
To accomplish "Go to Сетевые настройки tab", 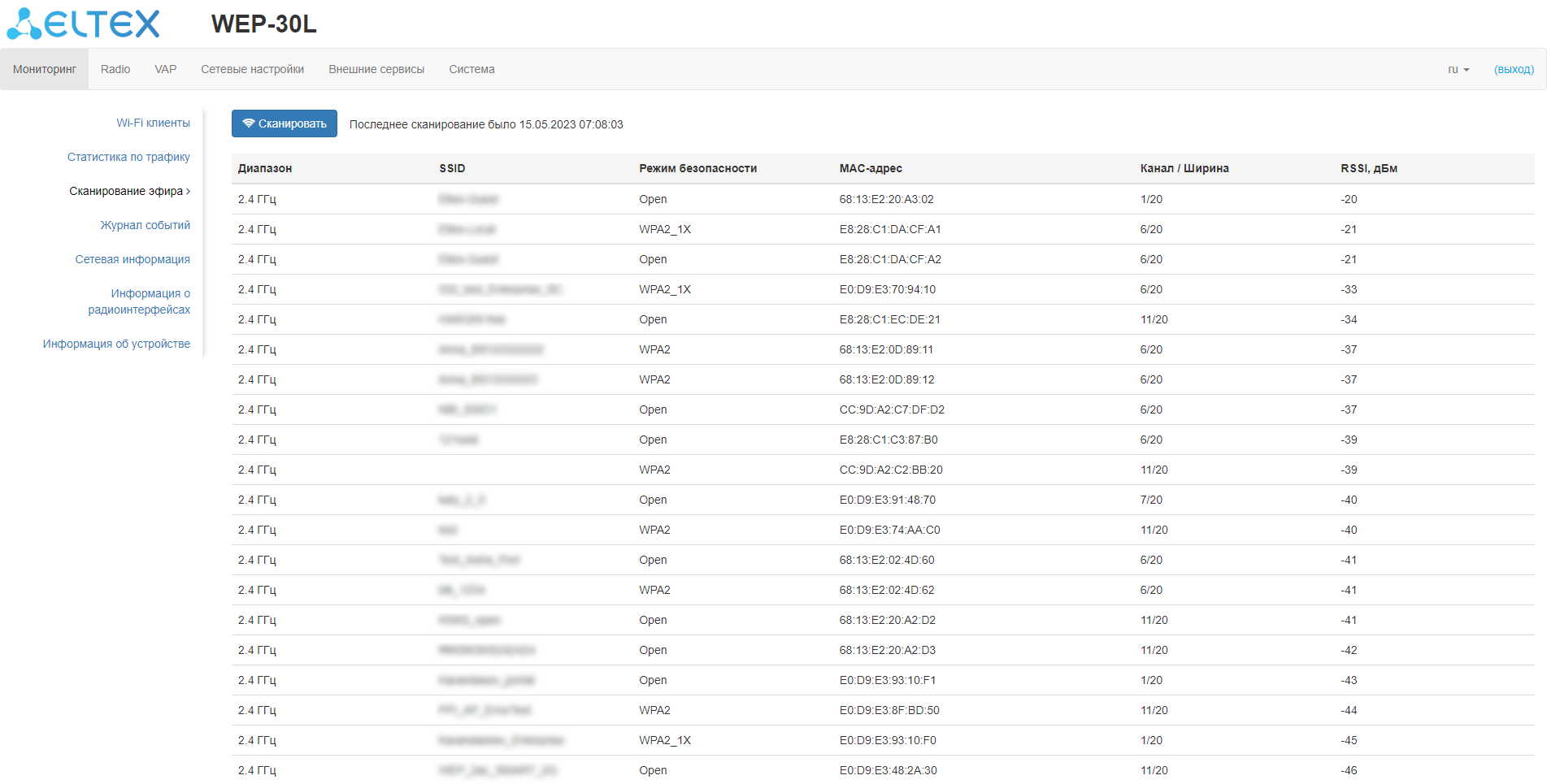I will tap(252, 69).
